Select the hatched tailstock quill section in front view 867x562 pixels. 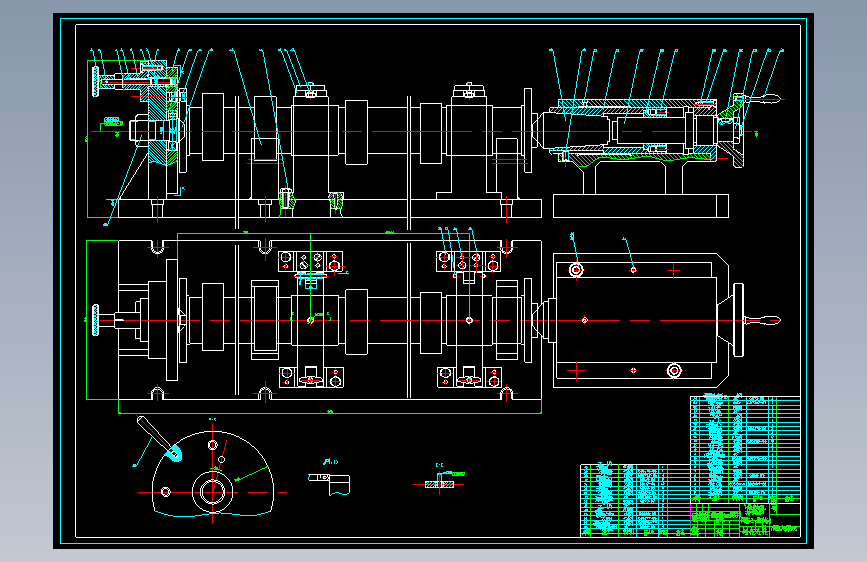(636, 131)
